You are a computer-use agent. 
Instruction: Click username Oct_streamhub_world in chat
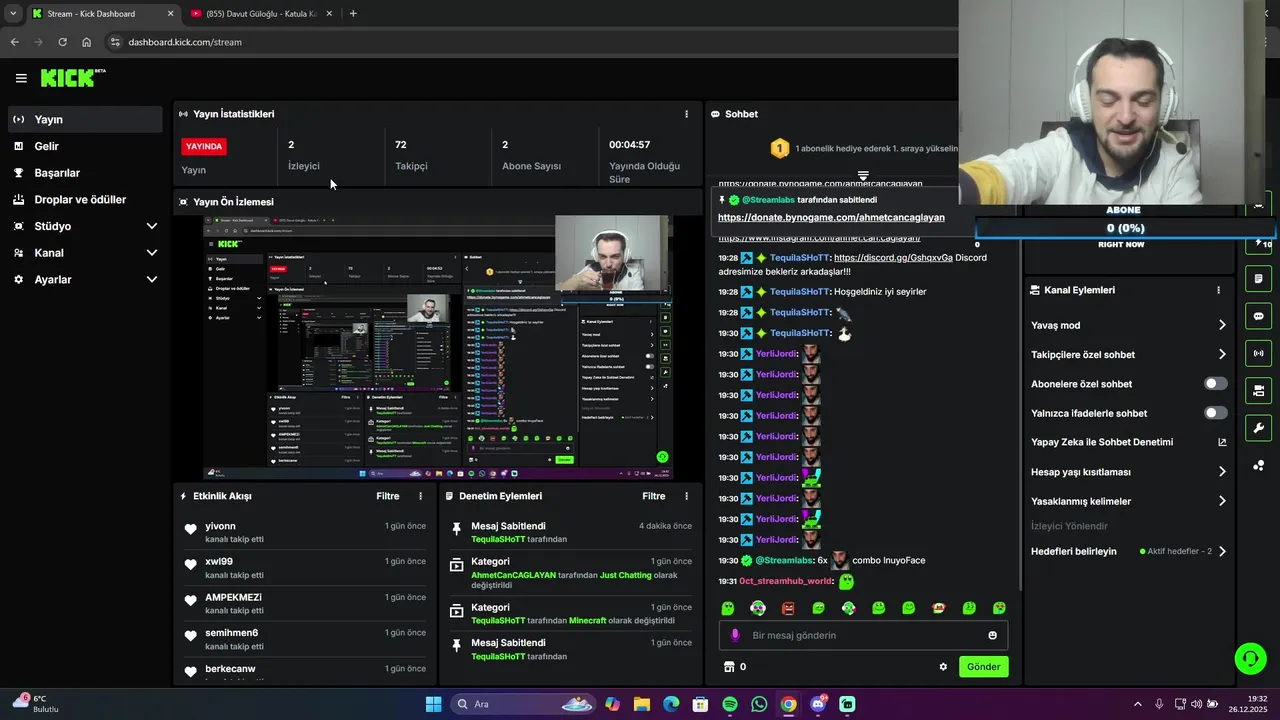pyautogui.click(x=785, y=581)
